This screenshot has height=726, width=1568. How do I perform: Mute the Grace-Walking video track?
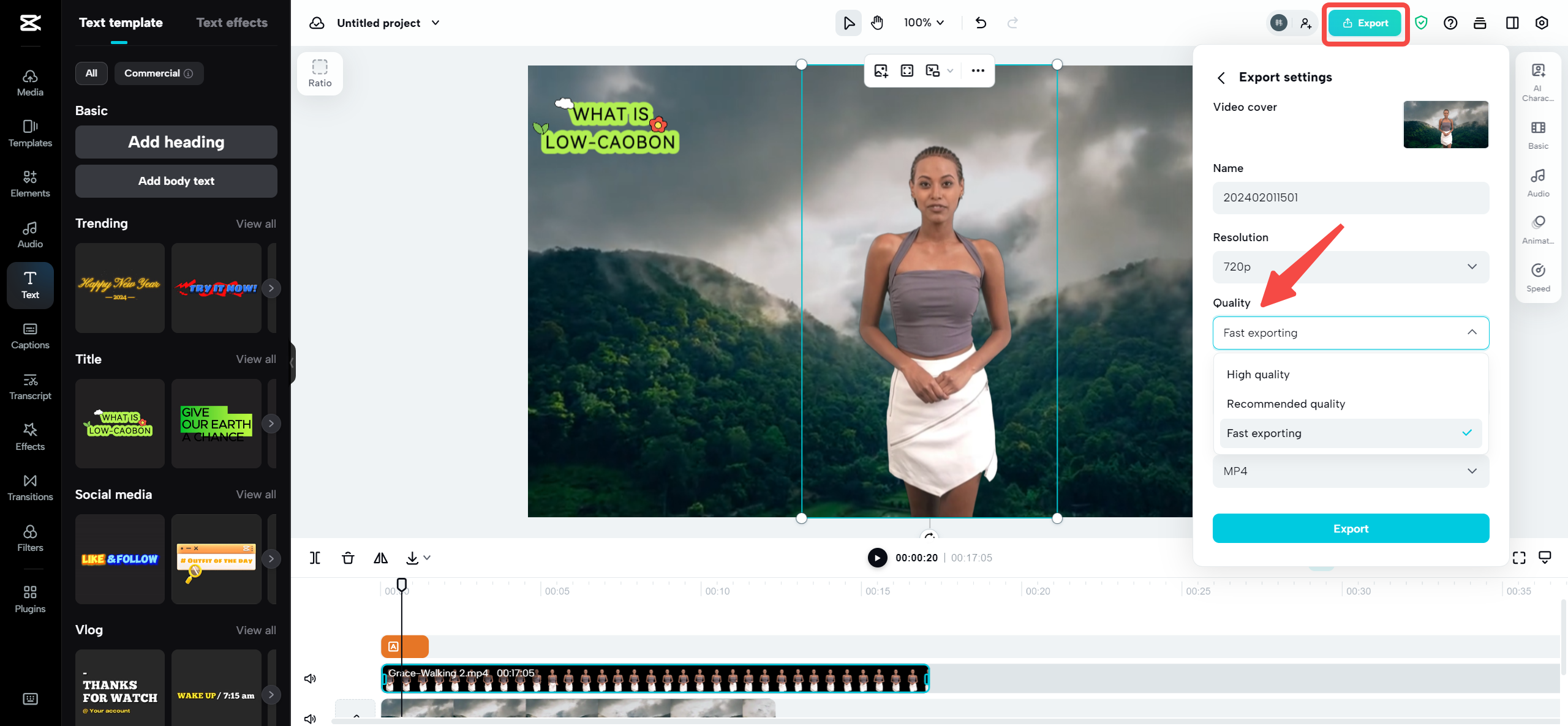tap(310, 678)
